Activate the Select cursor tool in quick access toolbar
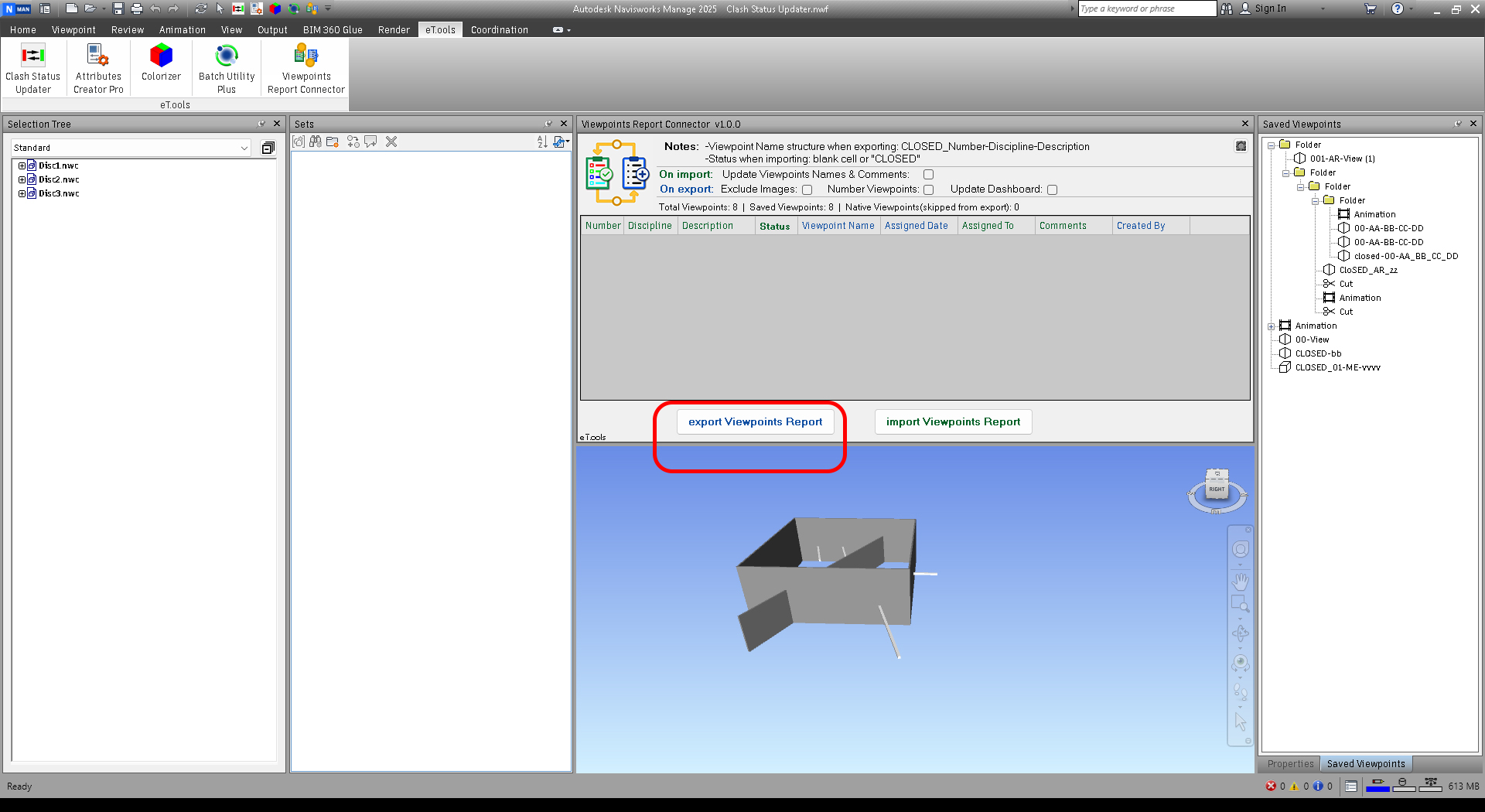1485x812 pixels. pyautogui.click(x=220, y=9)
